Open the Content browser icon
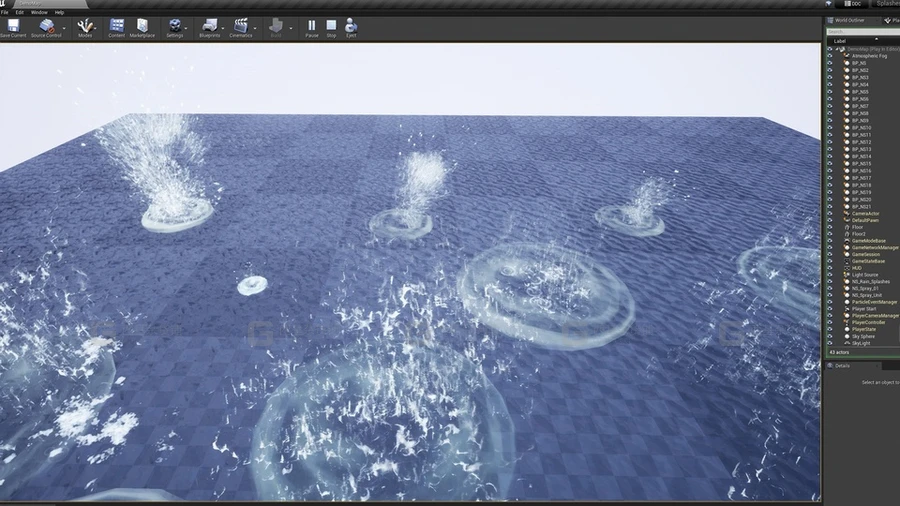 [x=117, y=26]
